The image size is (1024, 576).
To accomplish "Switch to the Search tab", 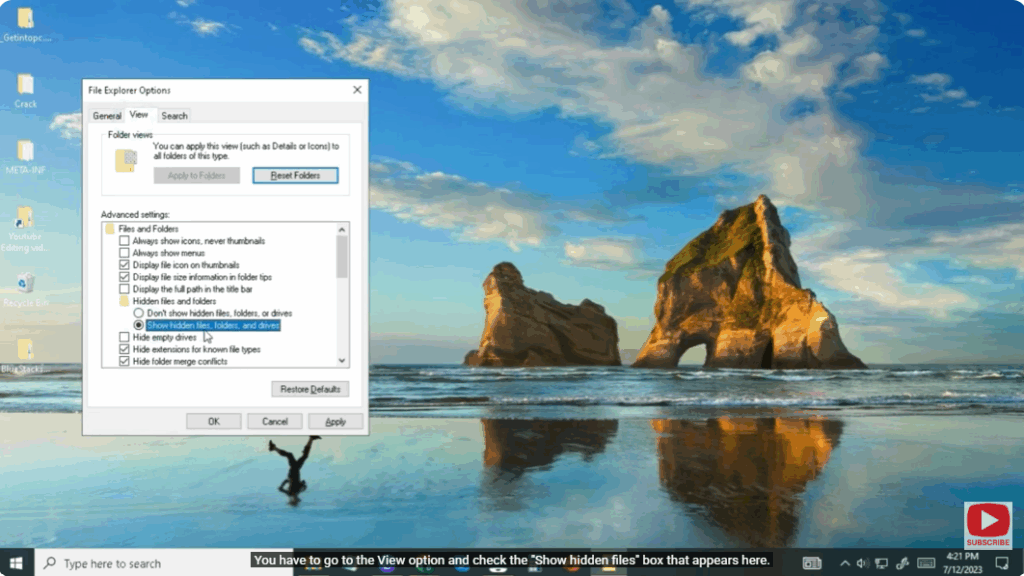I will pos(174,115).
